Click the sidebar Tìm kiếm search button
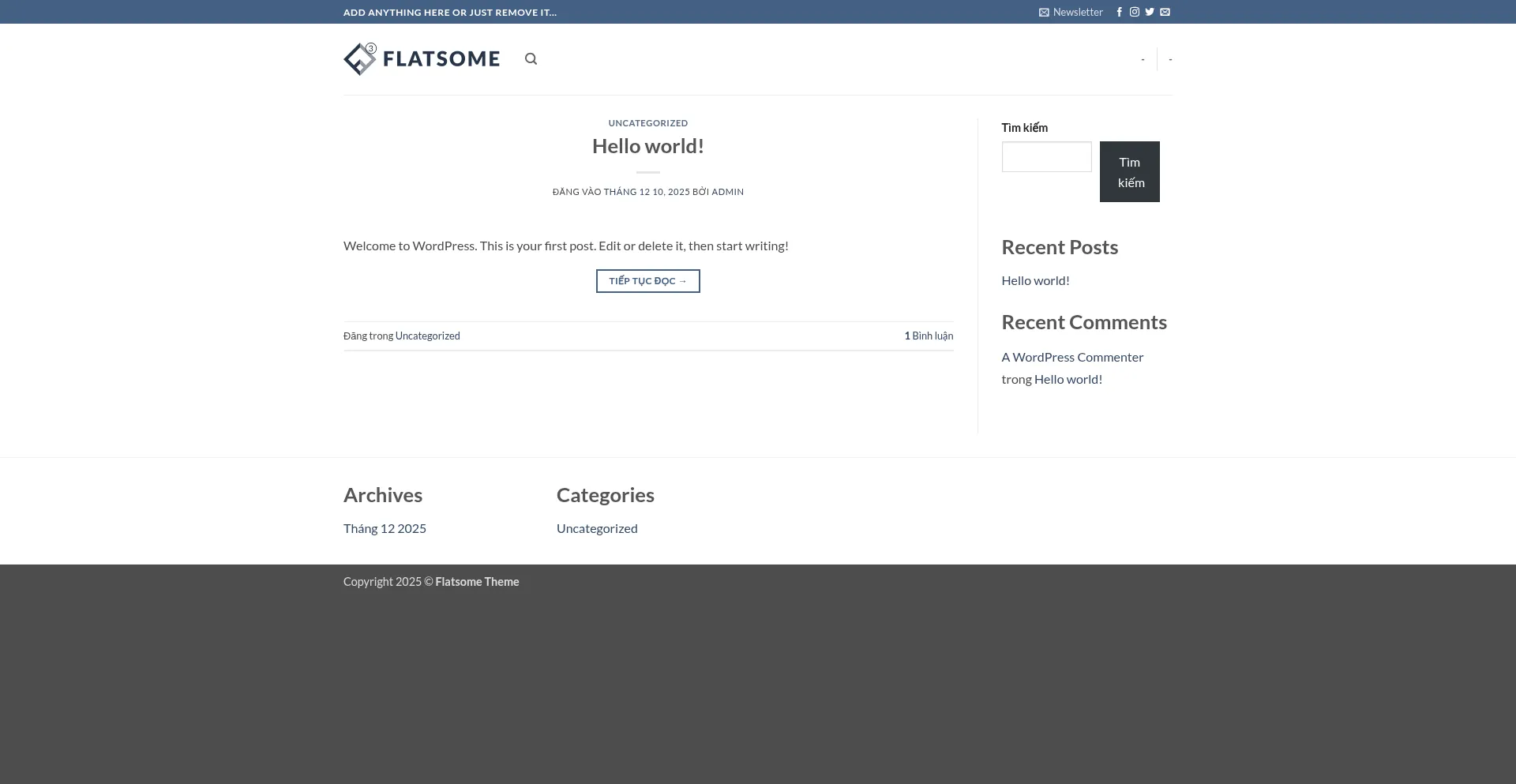Viewport: 1516px width, 784px height. coord(1129,171)
